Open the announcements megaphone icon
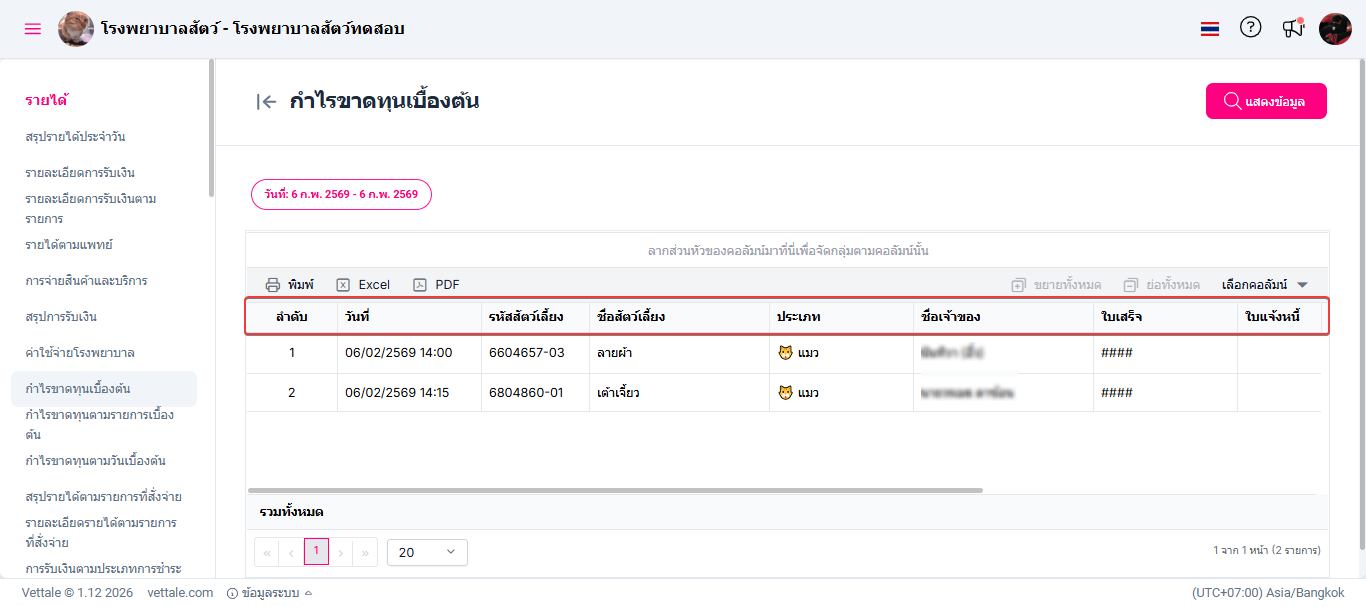This screenshot has width=1366, height=607. point(1293,29)
